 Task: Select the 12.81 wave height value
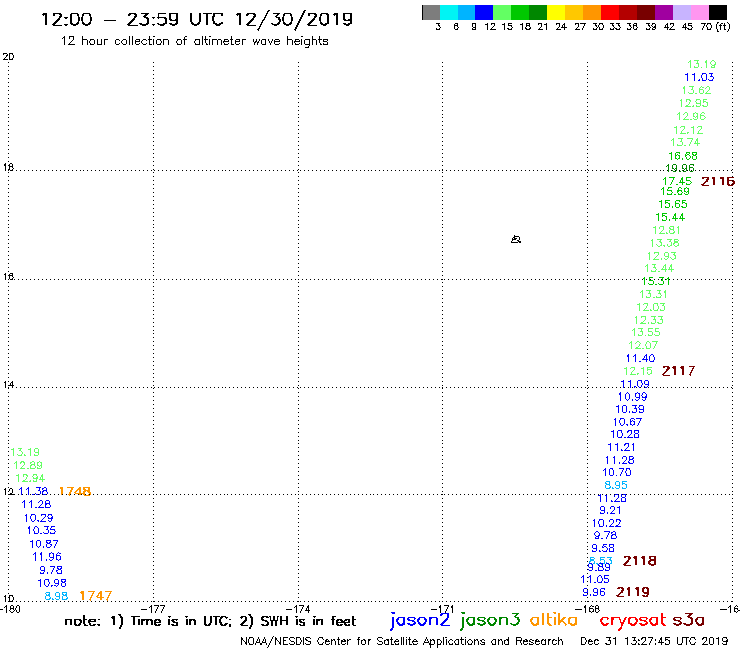(666, 230)
